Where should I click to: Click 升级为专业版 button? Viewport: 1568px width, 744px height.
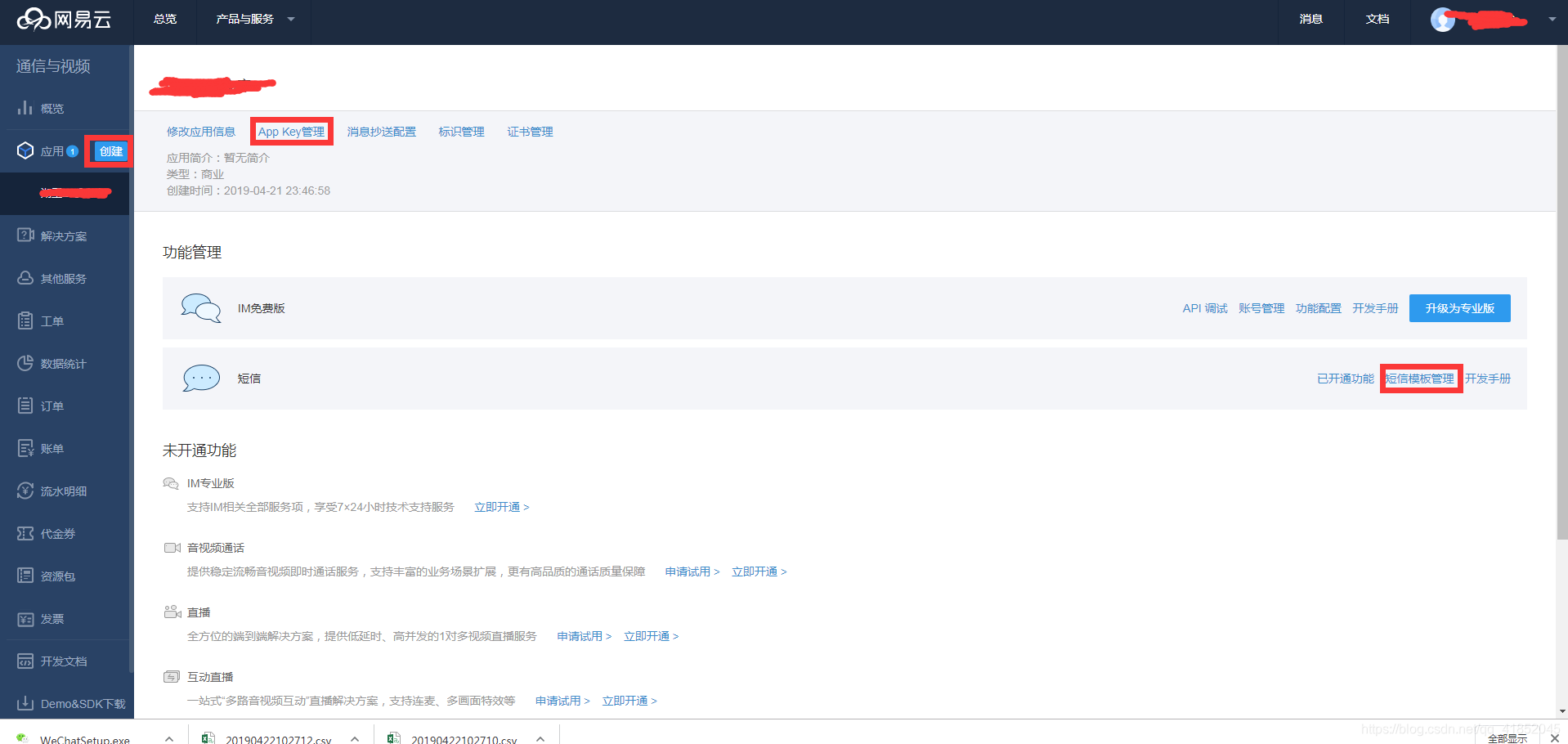(x=1460, y=308)
